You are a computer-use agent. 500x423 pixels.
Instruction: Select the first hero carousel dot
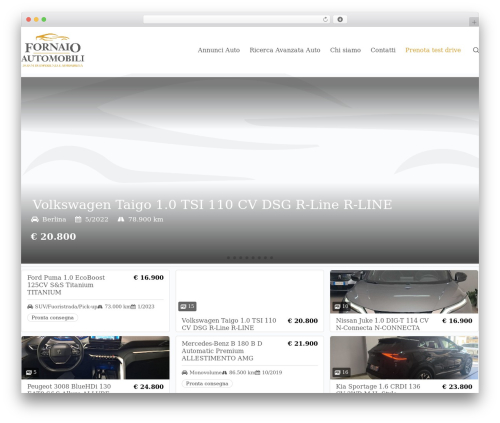228,258
